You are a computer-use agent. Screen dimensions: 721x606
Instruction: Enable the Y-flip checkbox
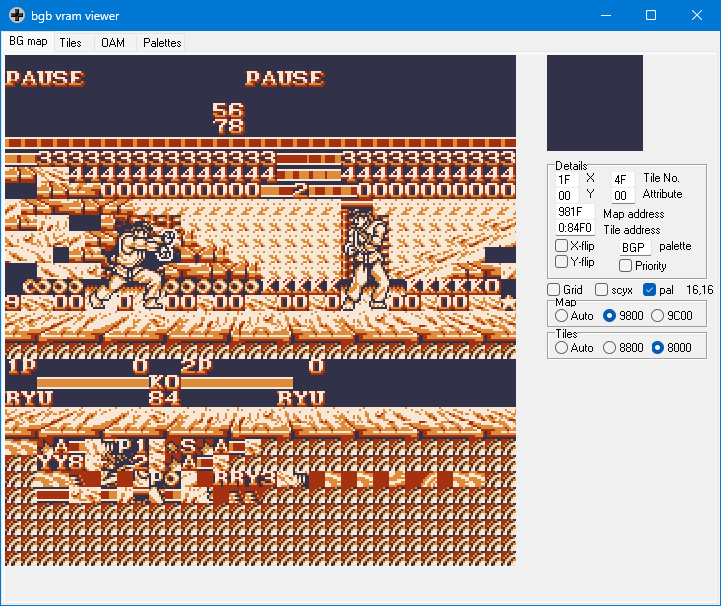(561, 262)
